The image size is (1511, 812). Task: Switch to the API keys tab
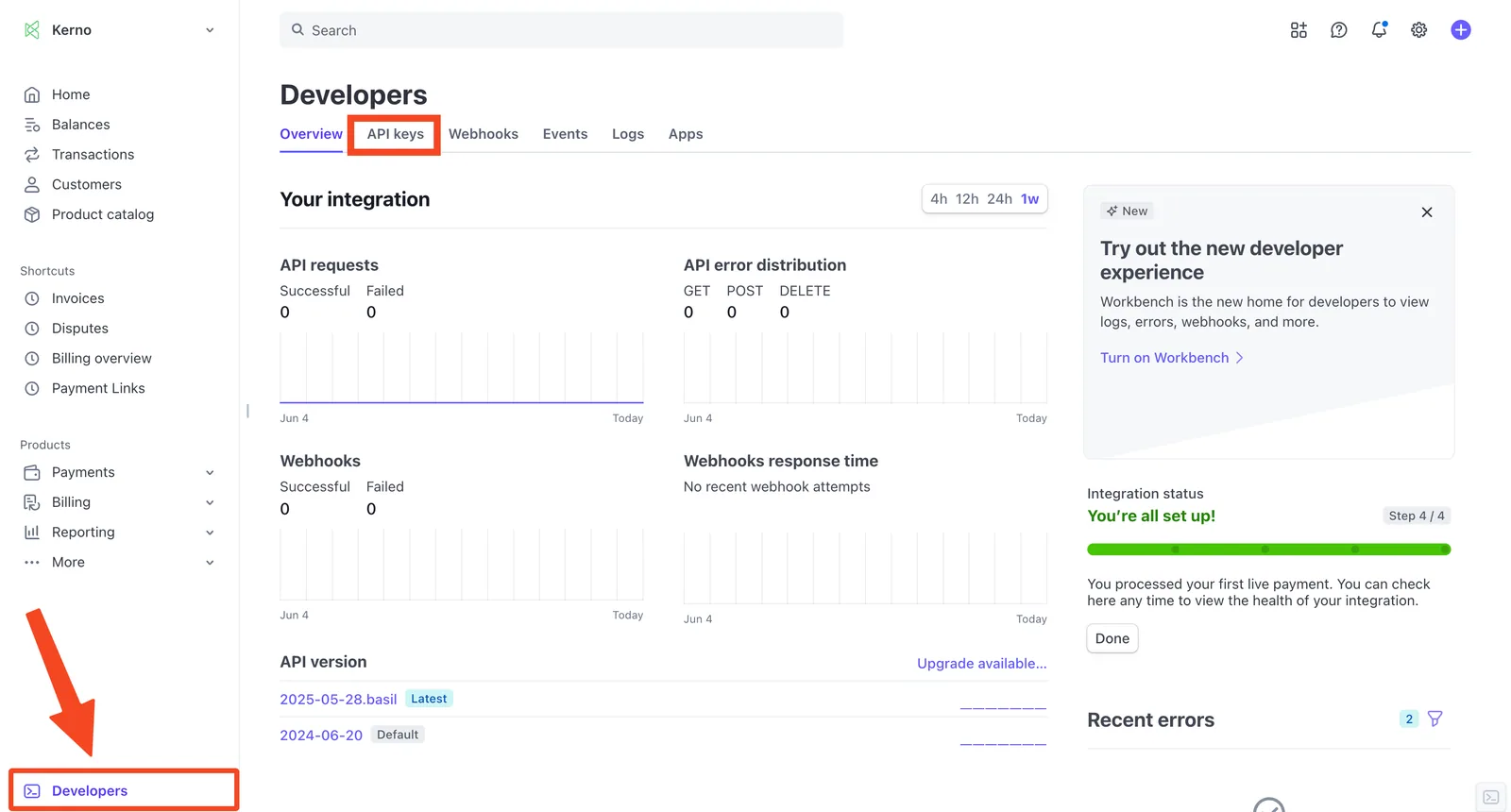[395, 134]
